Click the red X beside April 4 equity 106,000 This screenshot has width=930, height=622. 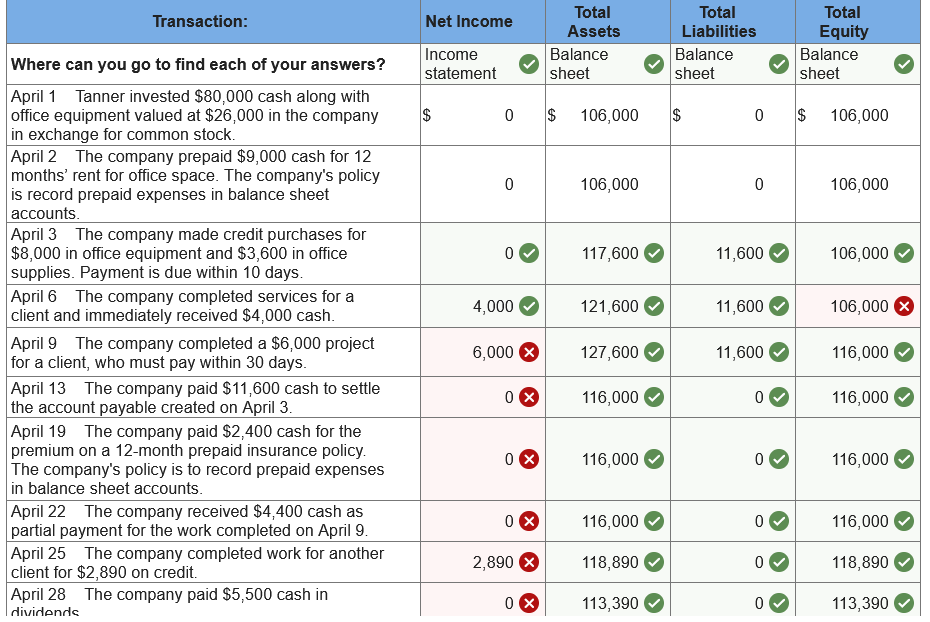[x=903, y=306]
